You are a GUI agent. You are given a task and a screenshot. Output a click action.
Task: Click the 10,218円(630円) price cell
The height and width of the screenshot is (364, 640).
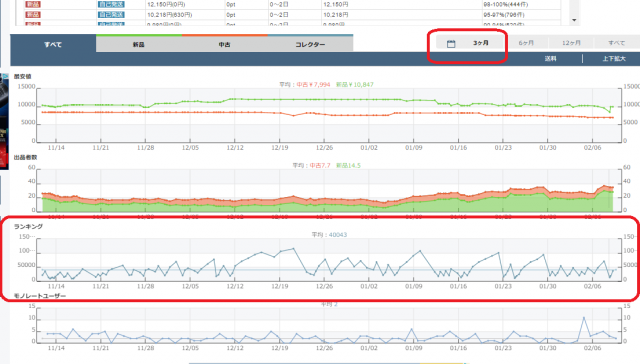(169, 15)
